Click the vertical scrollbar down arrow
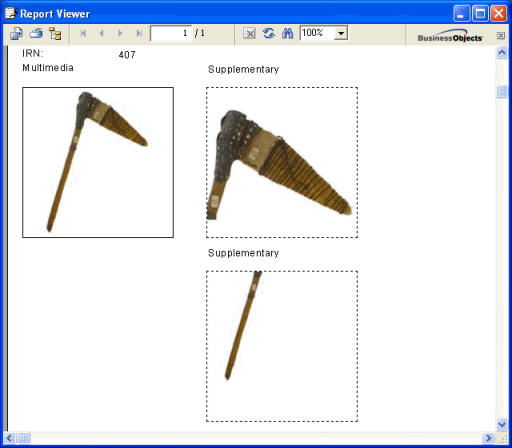Screen dimensions: 512x448 (x=502, y=424)
